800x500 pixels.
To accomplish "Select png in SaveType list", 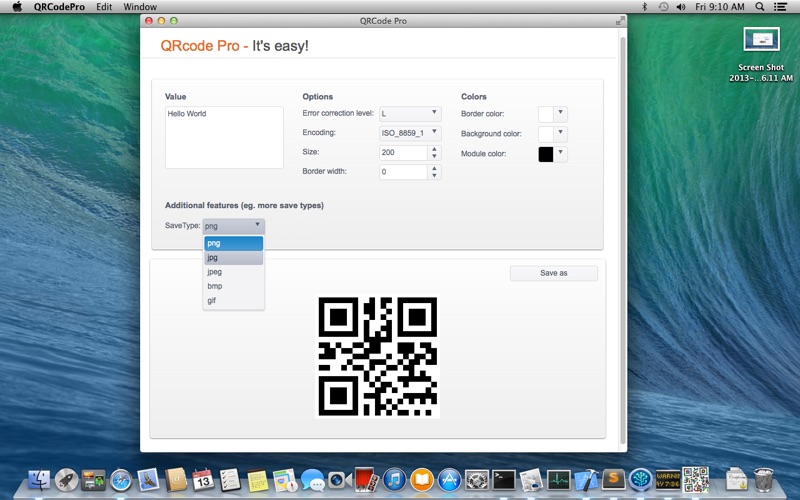I will [234, 243].
